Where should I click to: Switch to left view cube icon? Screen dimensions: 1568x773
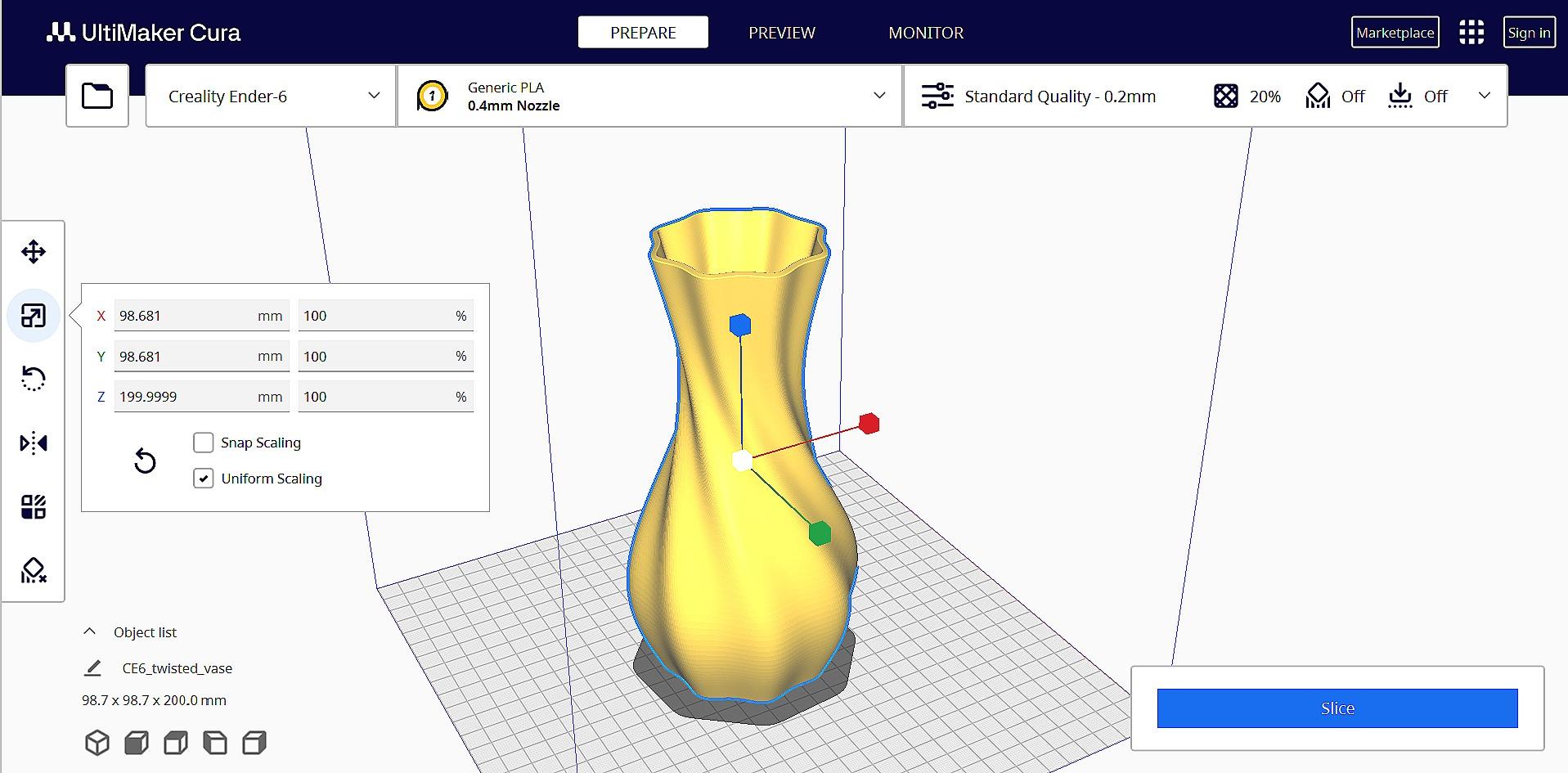[215, 743]
